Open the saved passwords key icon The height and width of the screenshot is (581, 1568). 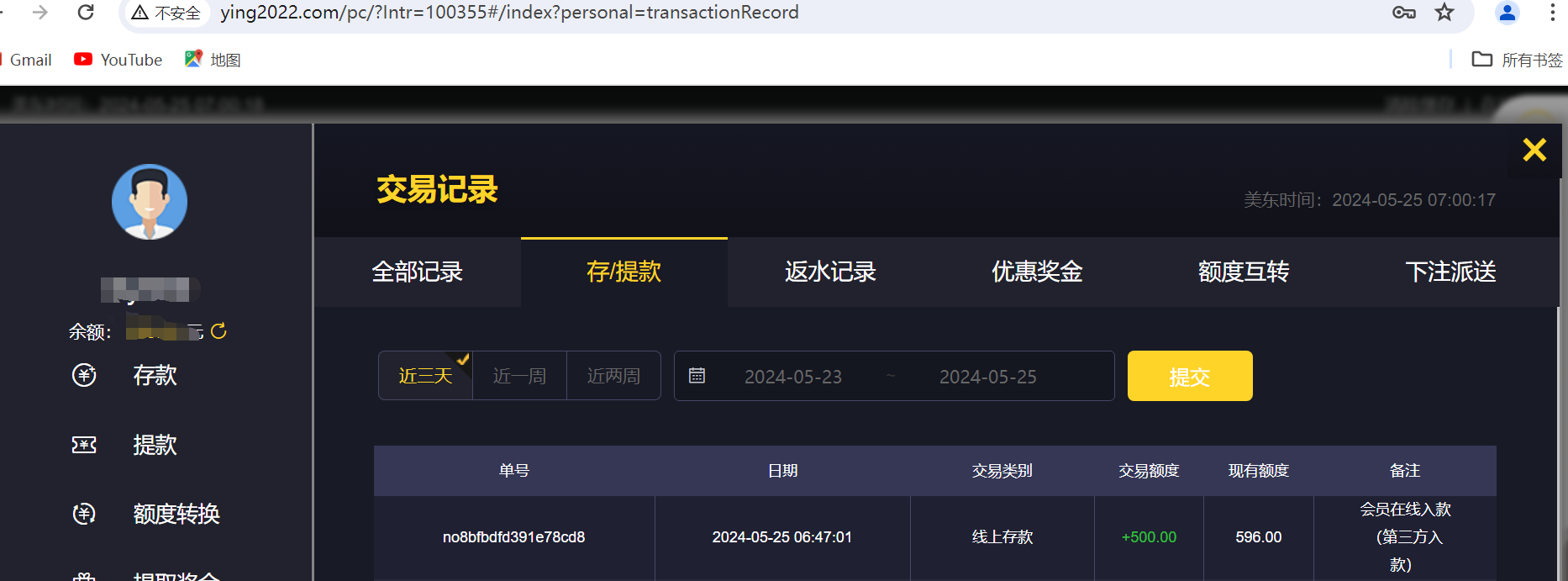(1404, 13)
